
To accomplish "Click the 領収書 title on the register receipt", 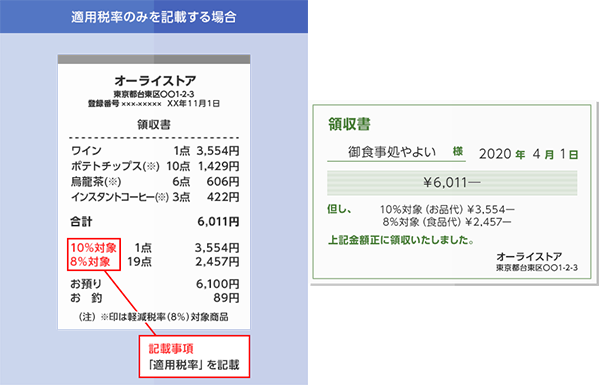I will point(154,125).
